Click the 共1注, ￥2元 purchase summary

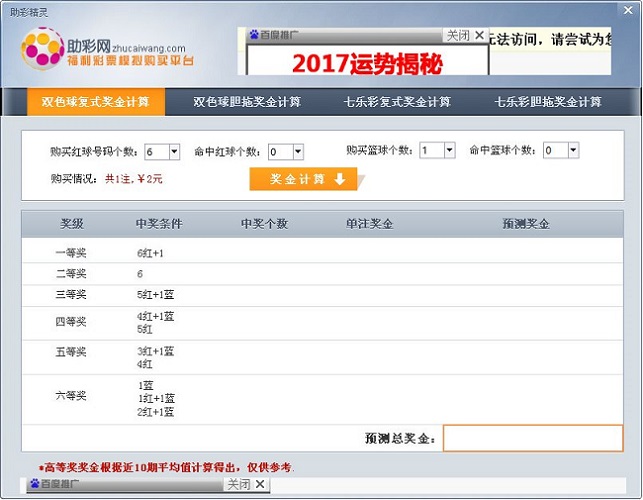click(x=134, y=179)
